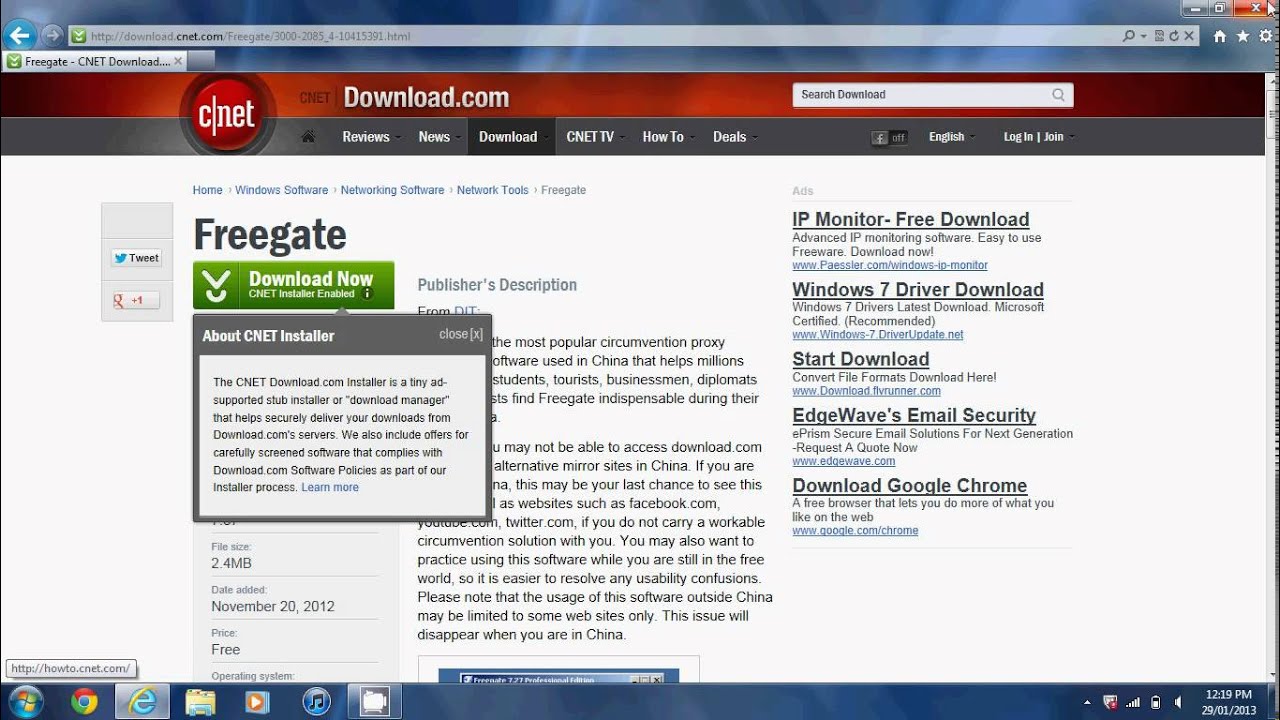Click the Google +1 button
The width and height of the screenshot is (1280, 720).
tap(136, 300)
